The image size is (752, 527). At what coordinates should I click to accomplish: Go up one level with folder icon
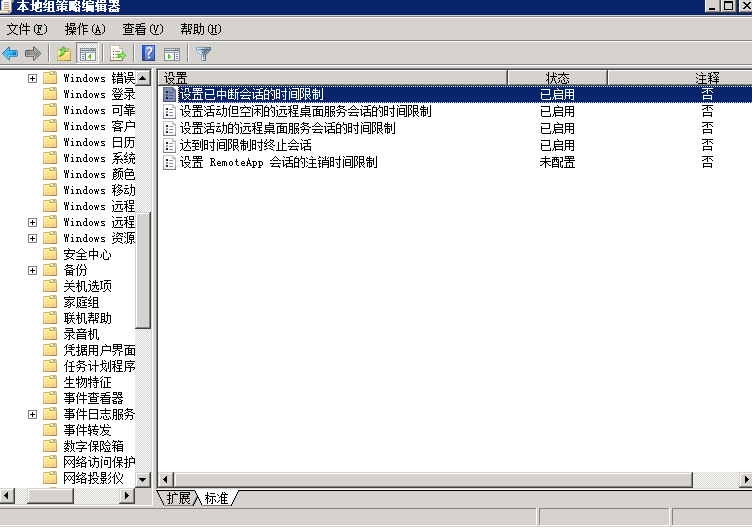pyautogui.click(x=64, y=54)
